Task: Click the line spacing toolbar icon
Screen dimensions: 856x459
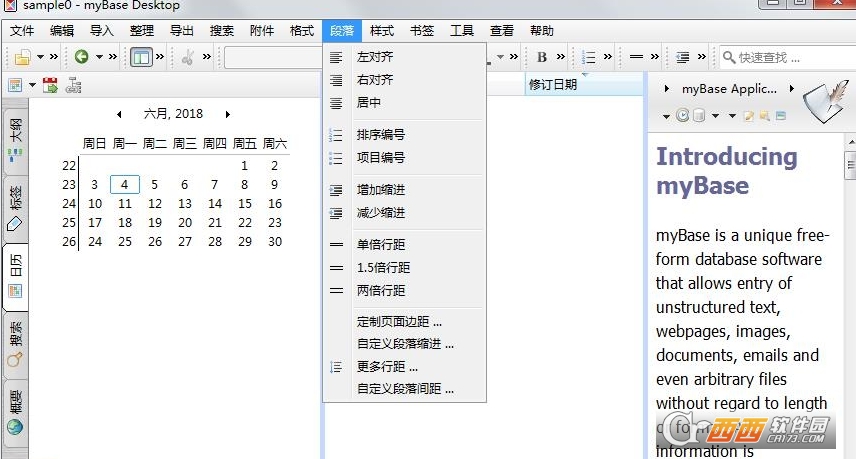Action: click(636, 57)
